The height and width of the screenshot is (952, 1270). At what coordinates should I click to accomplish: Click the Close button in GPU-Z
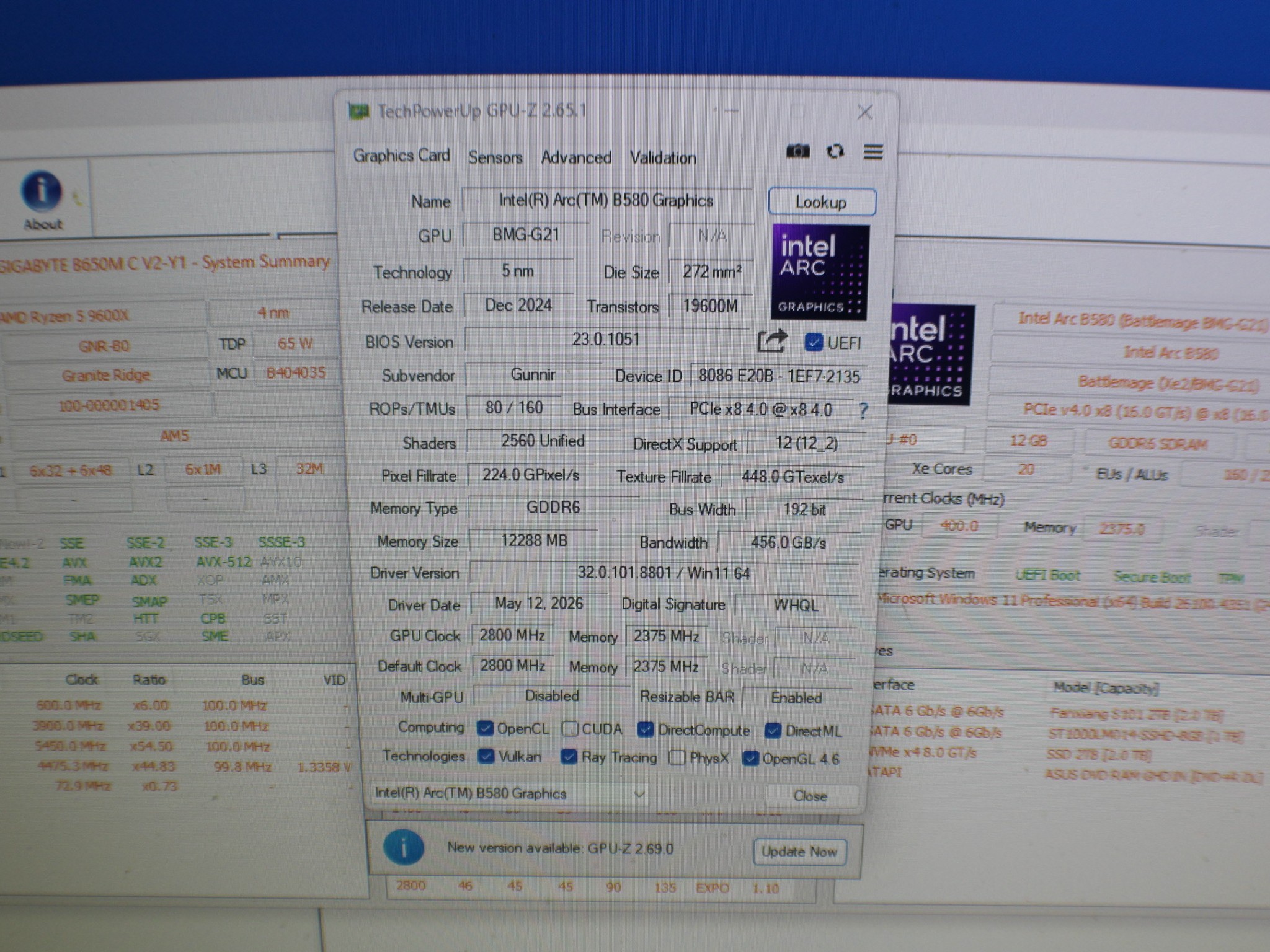click(x=811, y=795)
